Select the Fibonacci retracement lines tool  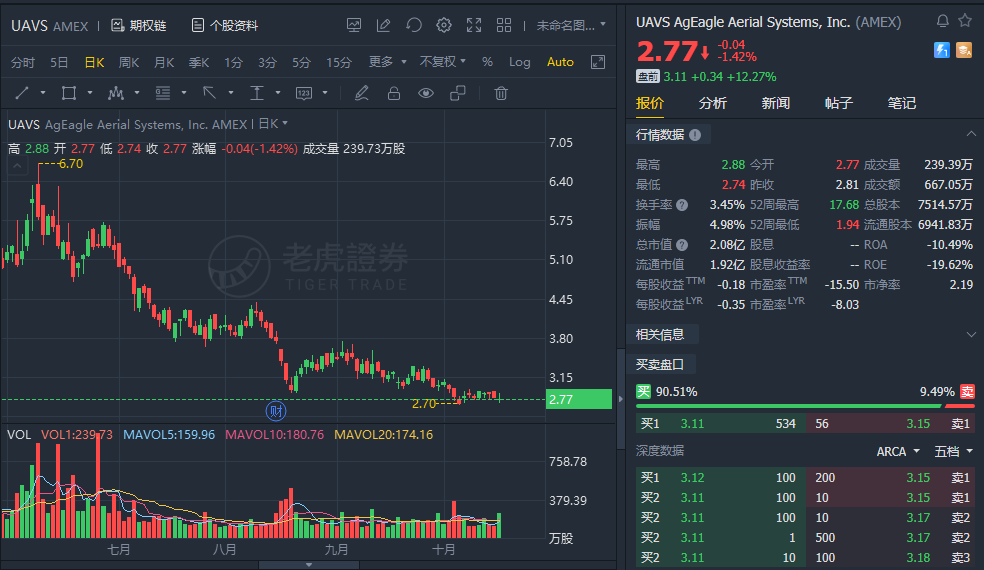point(163,94)
